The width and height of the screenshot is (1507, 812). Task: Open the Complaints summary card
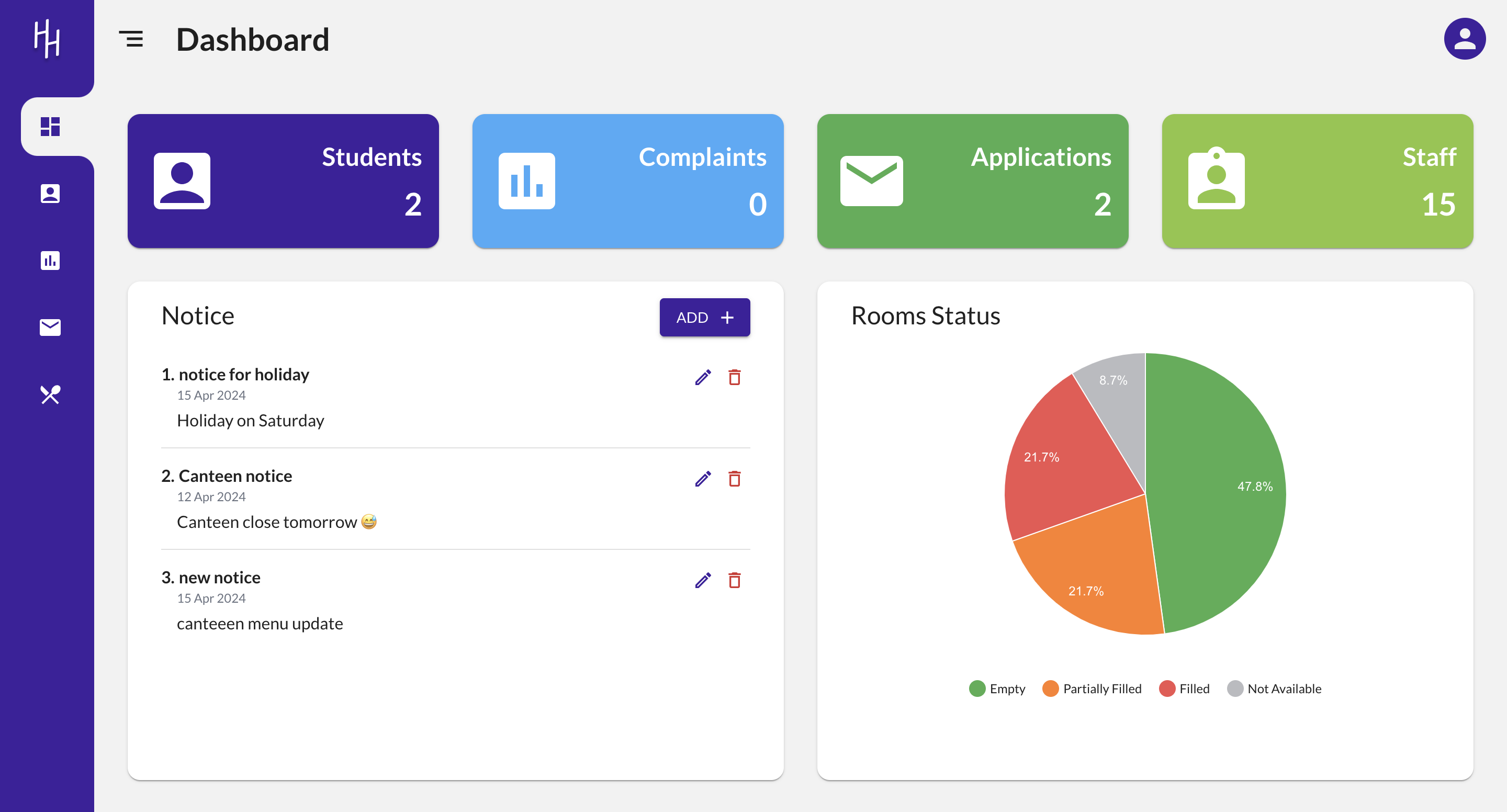[628, 181]
